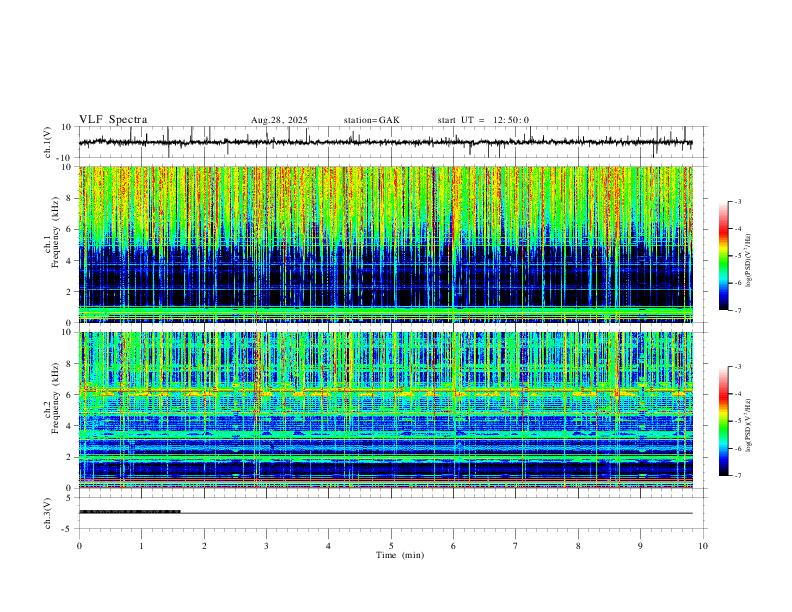The image size is (792, 612).
Task: Click the time tick label '10'
Action: click(x=703, y=546)
